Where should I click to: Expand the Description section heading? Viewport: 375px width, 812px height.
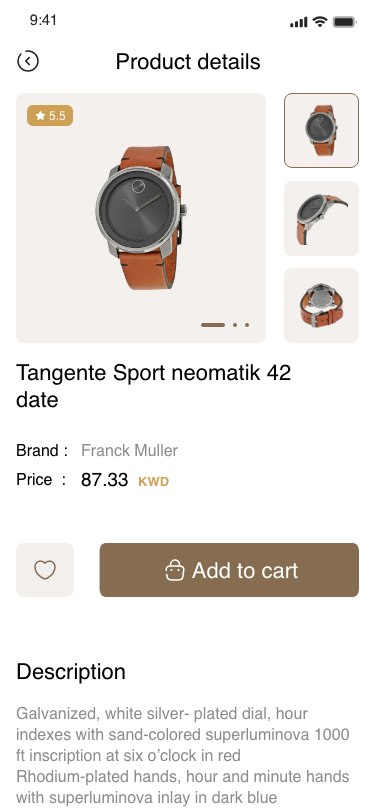point(71,672)
